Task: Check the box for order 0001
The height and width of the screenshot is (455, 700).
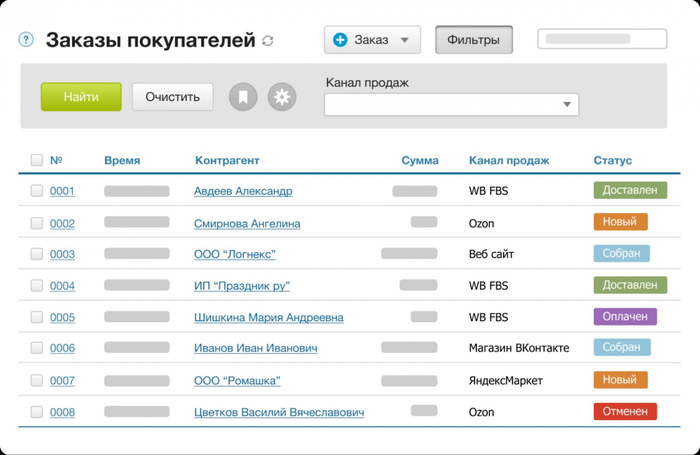Action: point(37,191)
